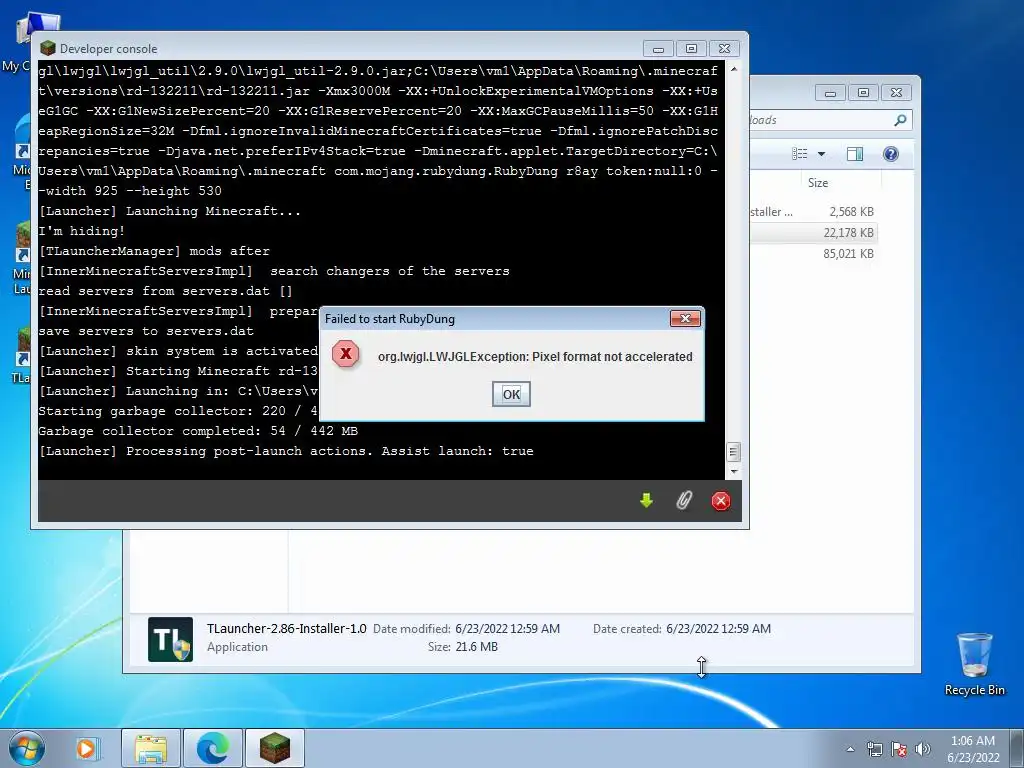Open Windows Media Player from taskbar

click(86, 748)
